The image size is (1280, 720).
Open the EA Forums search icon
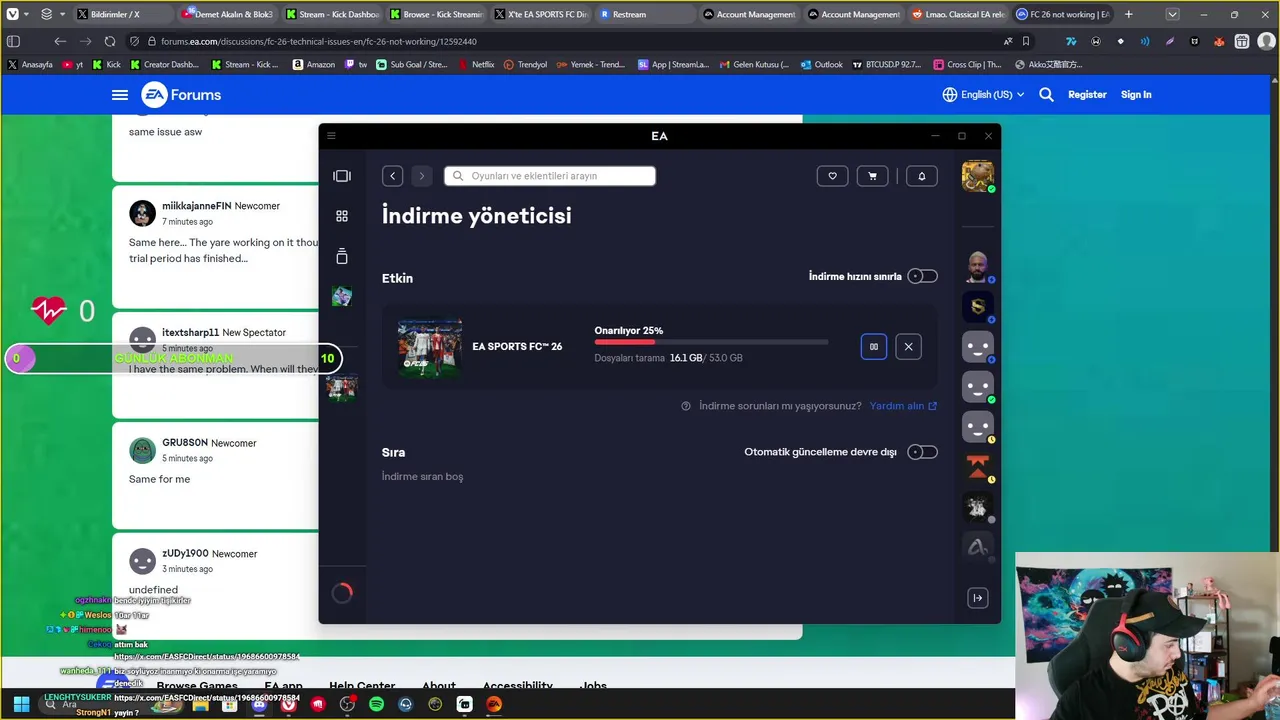(1046, 95)
